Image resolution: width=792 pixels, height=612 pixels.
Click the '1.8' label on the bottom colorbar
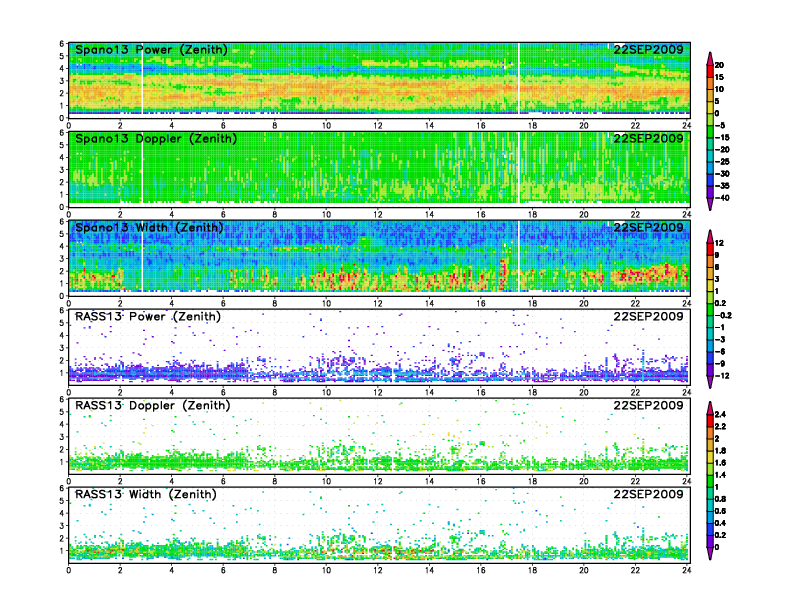(720, 450)
